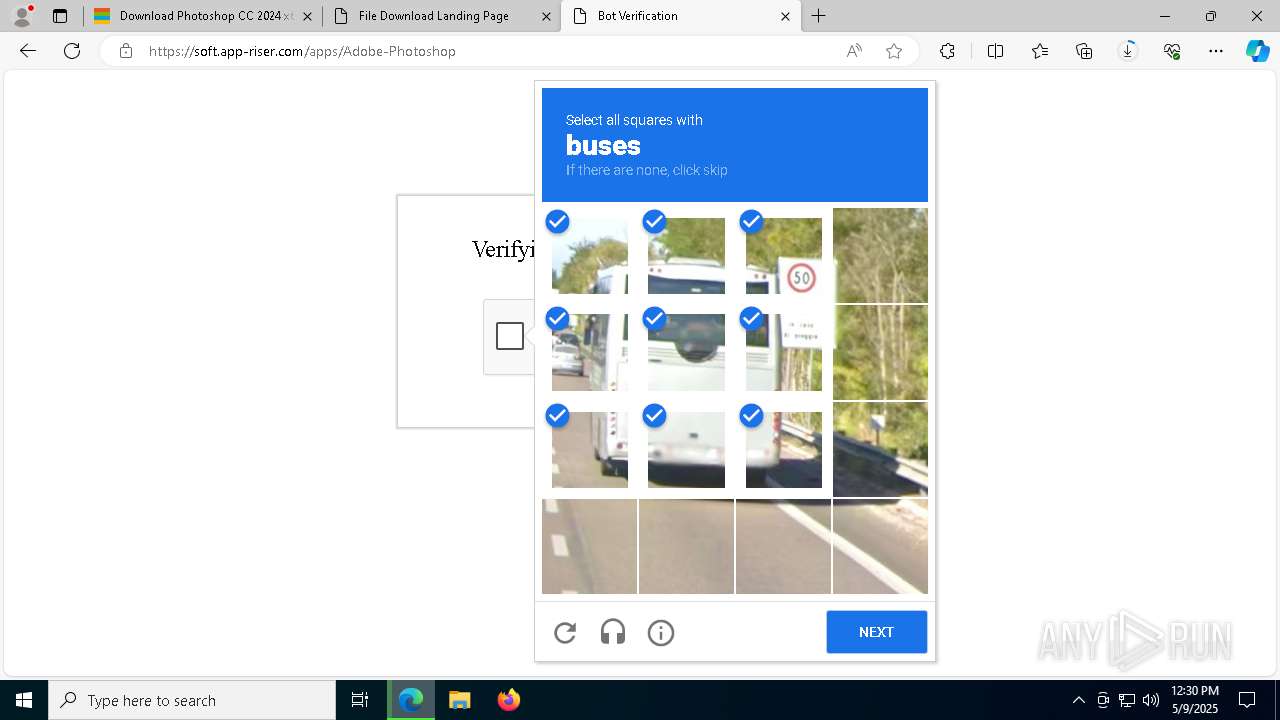Deselect tile with white signpost text
Screen dimensions: 1280x720
coord(783,352)
